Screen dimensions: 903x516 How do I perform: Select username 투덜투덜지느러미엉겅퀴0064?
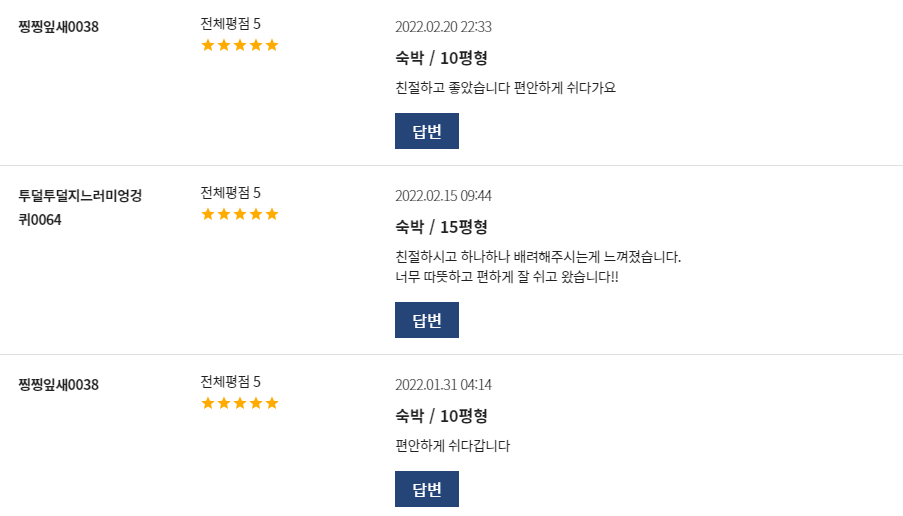79,207
